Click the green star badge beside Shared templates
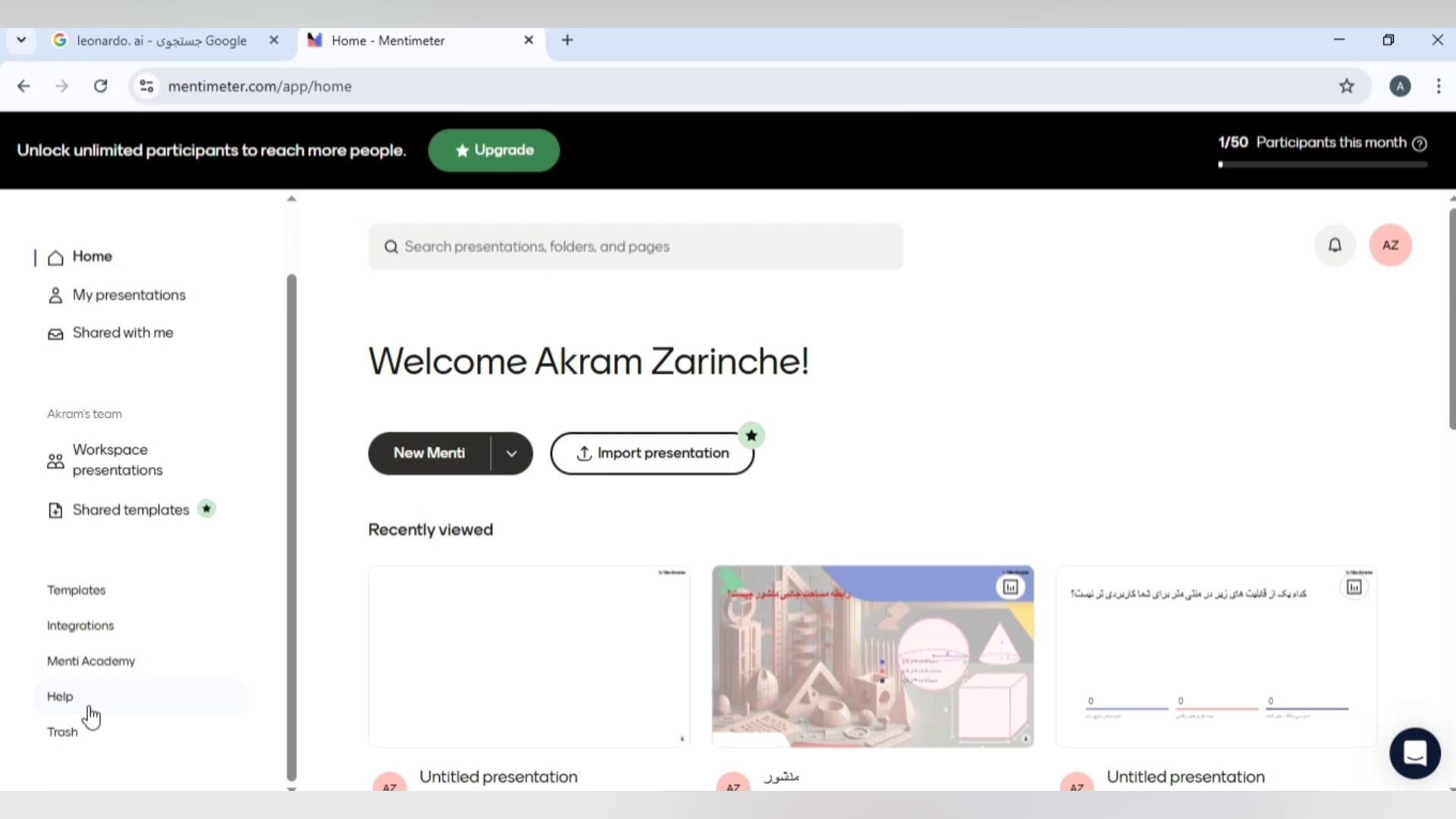Image resolution: width=1456 pixels, height=819 pixels. pos(206,509)
